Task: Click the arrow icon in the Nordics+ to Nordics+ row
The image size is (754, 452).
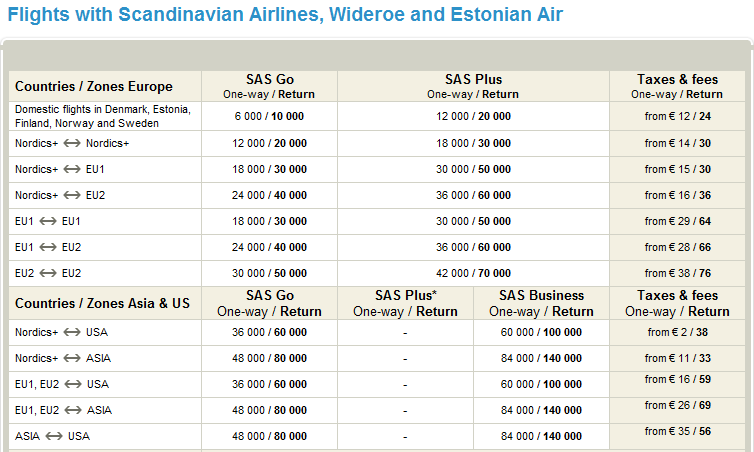Action: click(x=71, y=143)
